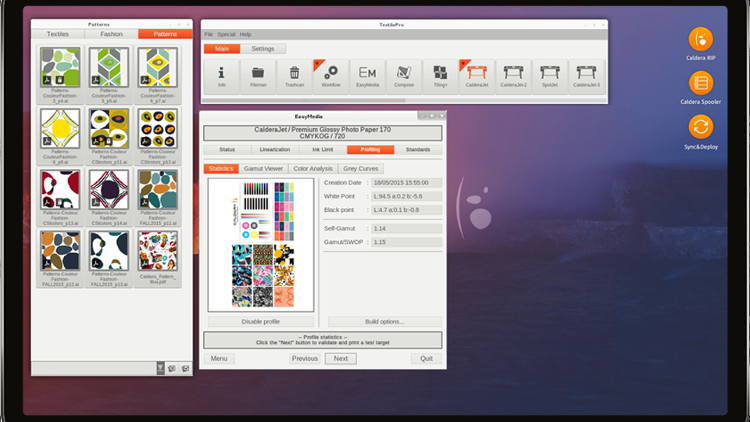Select the CalderaJet-2 printer icon
Screen dimensions: 750x422
pos(513,75)
